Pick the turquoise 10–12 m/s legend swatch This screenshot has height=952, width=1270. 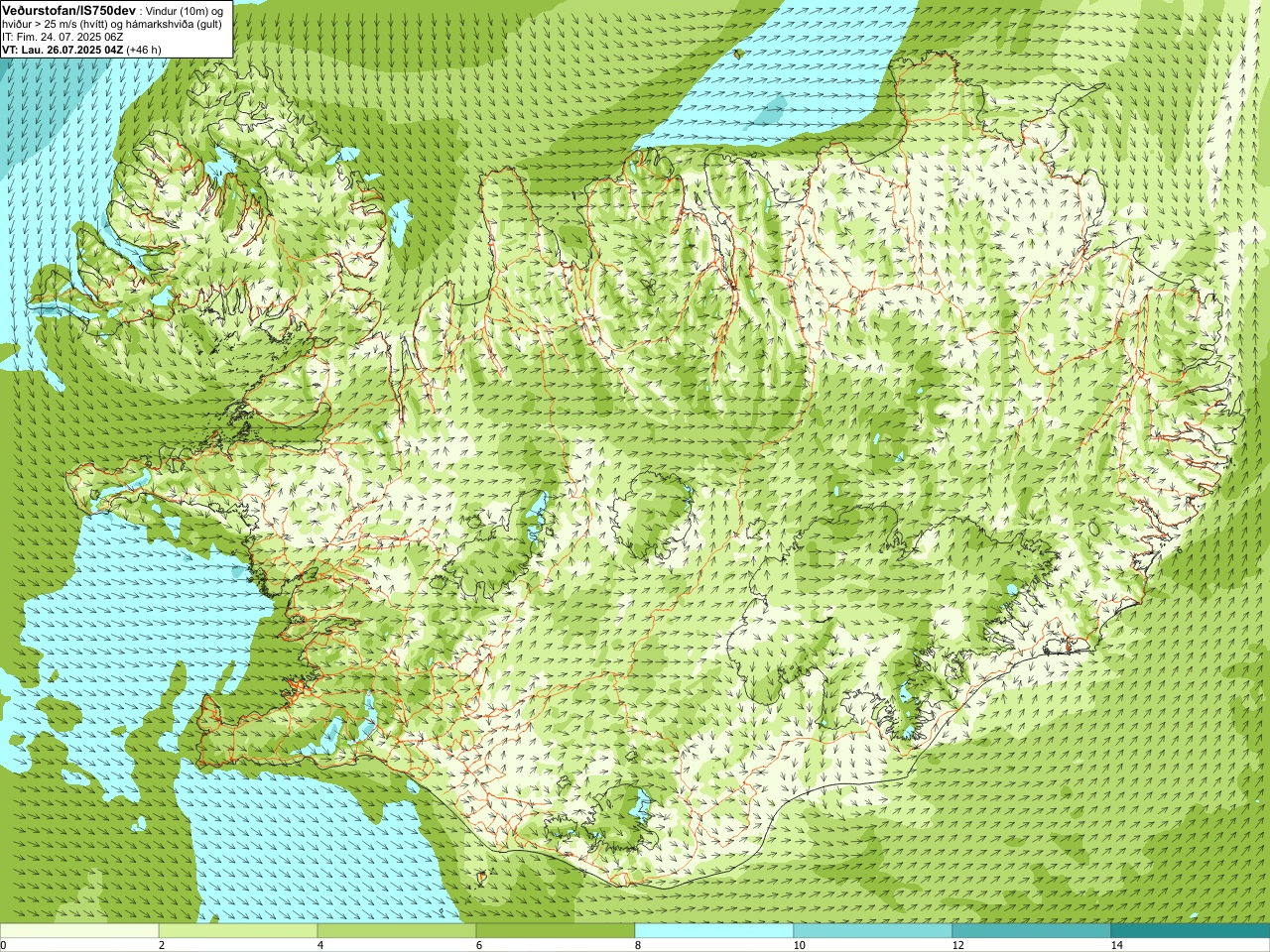click(873, 931)
